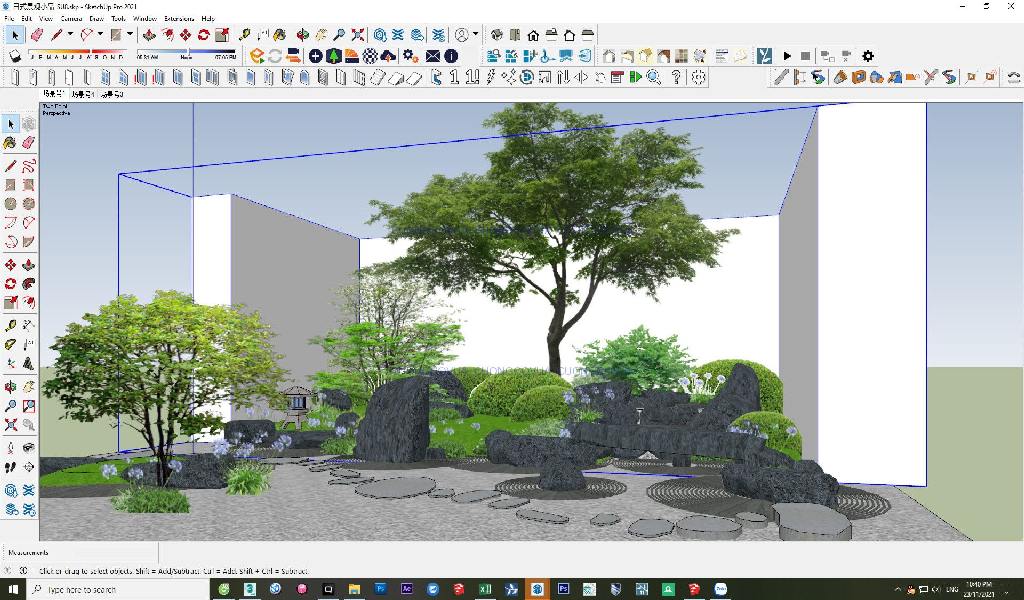This screenshot has width=1024, height=600.
Task: Open the Rectangle shape dropdown arrow
Action: [x=130, y=35]
